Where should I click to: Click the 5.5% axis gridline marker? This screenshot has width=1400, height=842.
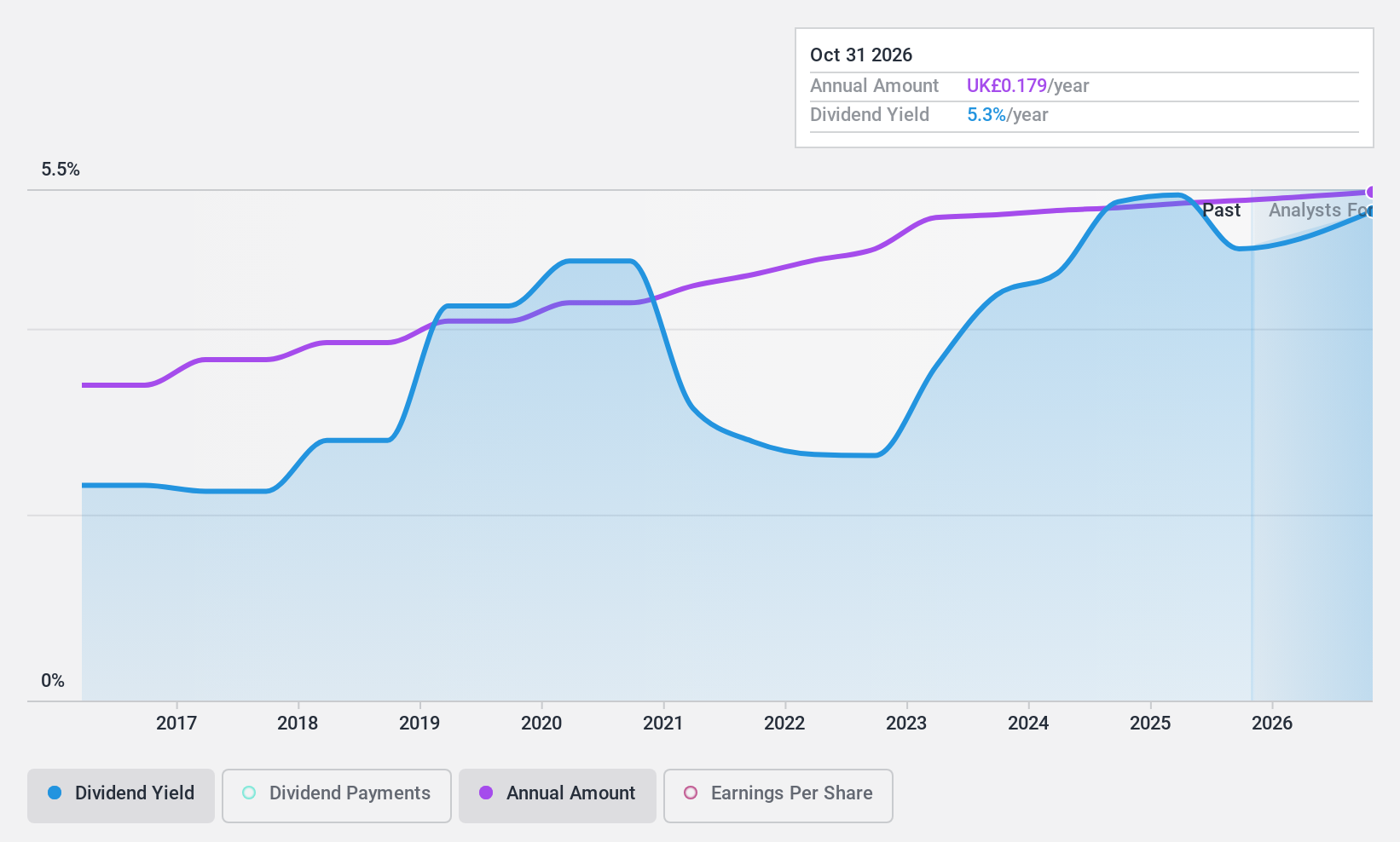pyautogui.click(x=59, y=170)
